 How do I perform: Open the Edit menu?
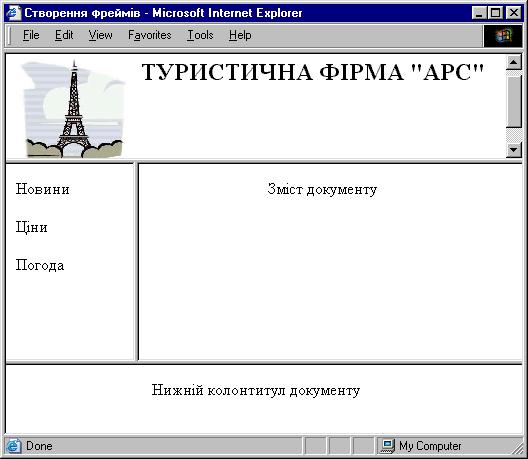[x=64, y=35]
